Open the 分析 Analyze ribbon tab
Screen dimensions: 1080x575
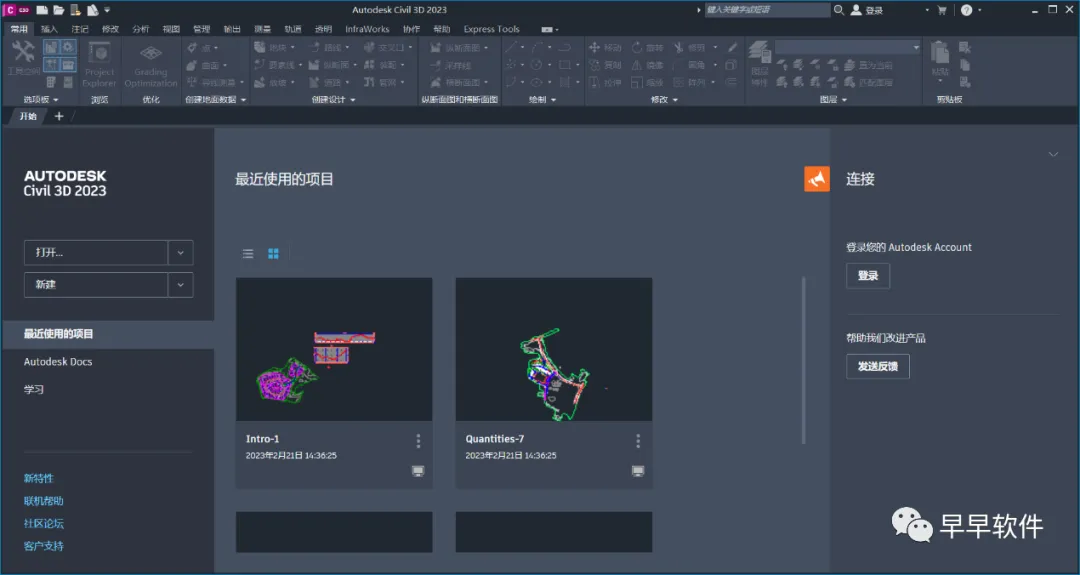pos(141,29)
